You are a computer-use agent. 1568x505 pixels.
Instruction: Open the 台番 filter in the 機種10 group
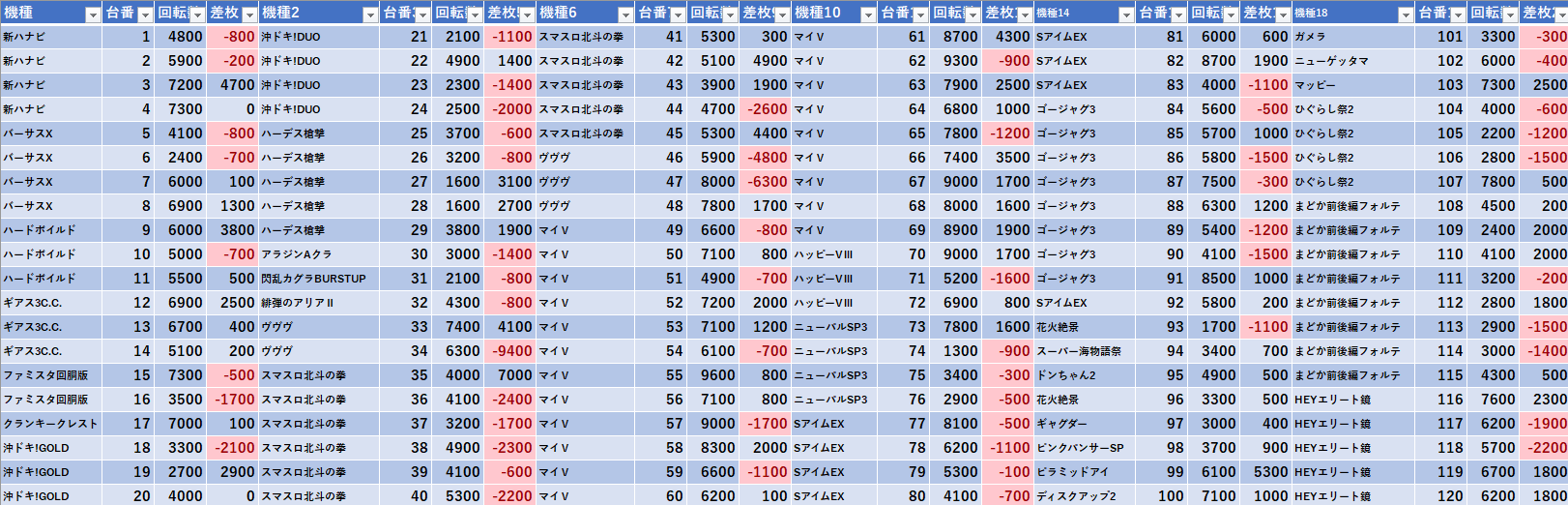(920, 15)
